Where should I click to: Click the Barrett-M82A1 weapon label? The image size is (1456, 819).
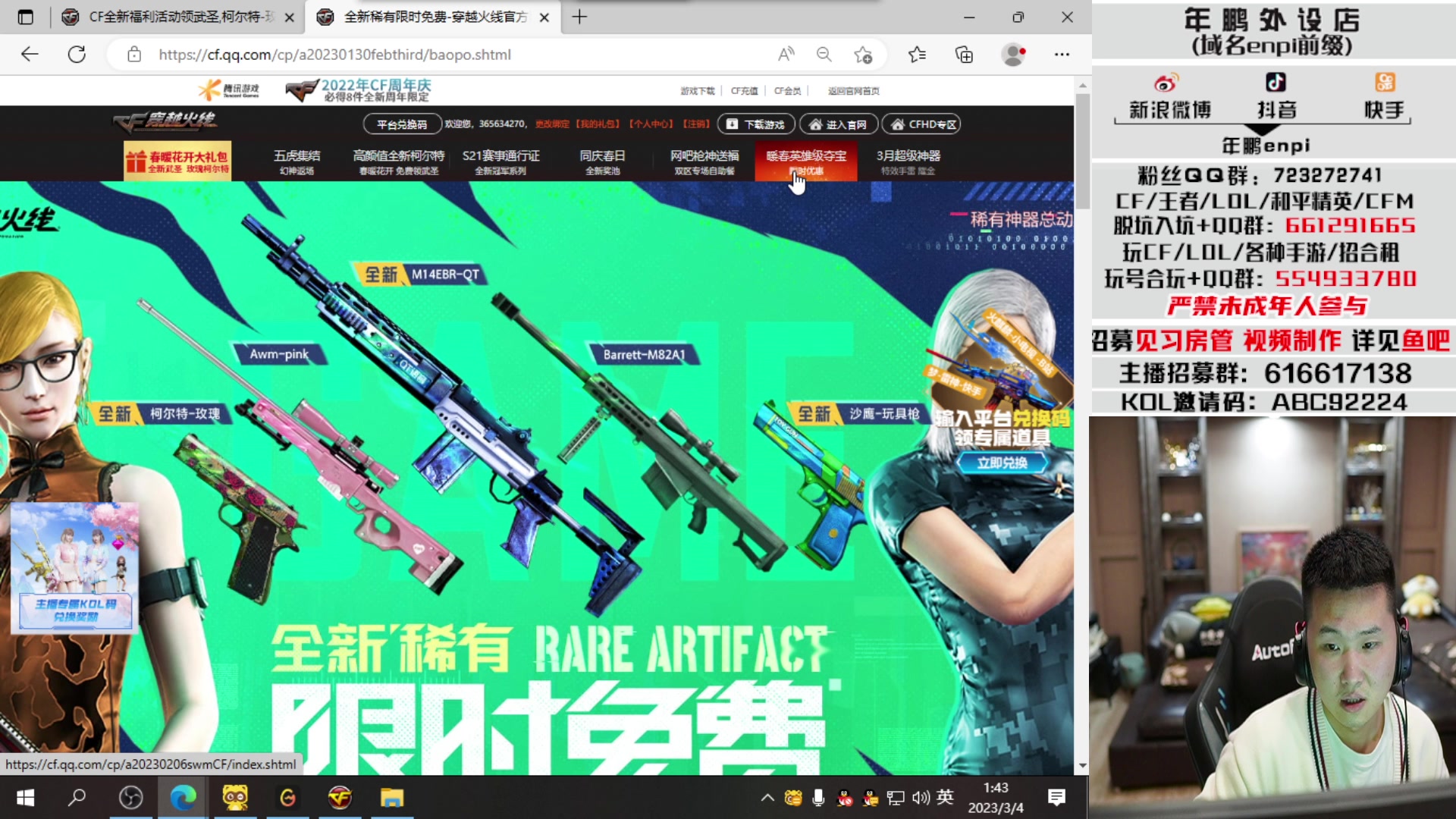click(x=644, y=354)
